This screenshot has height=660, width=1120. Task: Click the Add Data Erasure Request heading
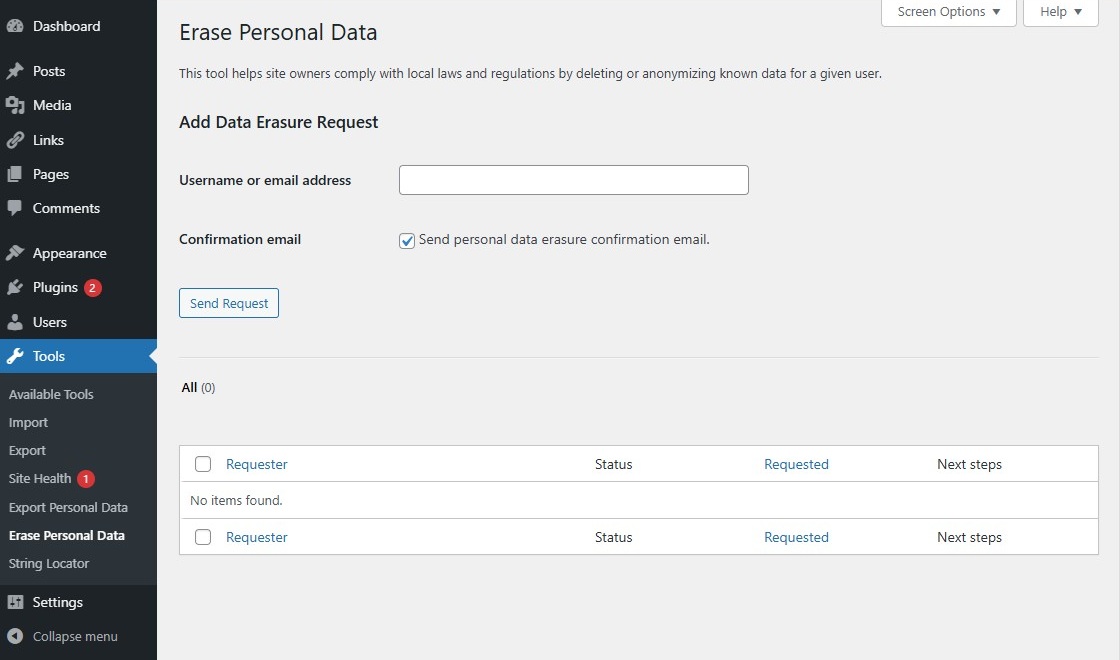[x=279, y=122]
